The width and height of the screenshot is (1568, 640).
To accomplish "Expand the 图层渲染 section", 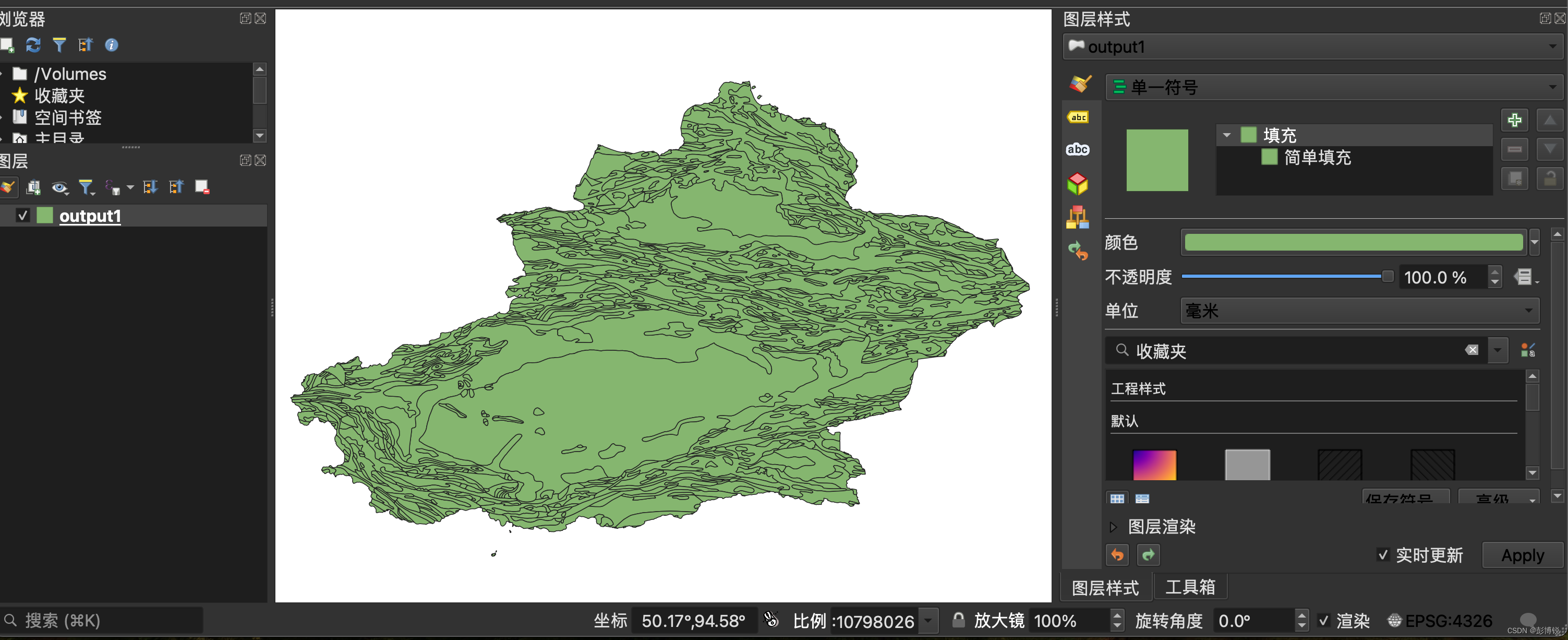I will pyautogui.click(x=1113, y=527).
